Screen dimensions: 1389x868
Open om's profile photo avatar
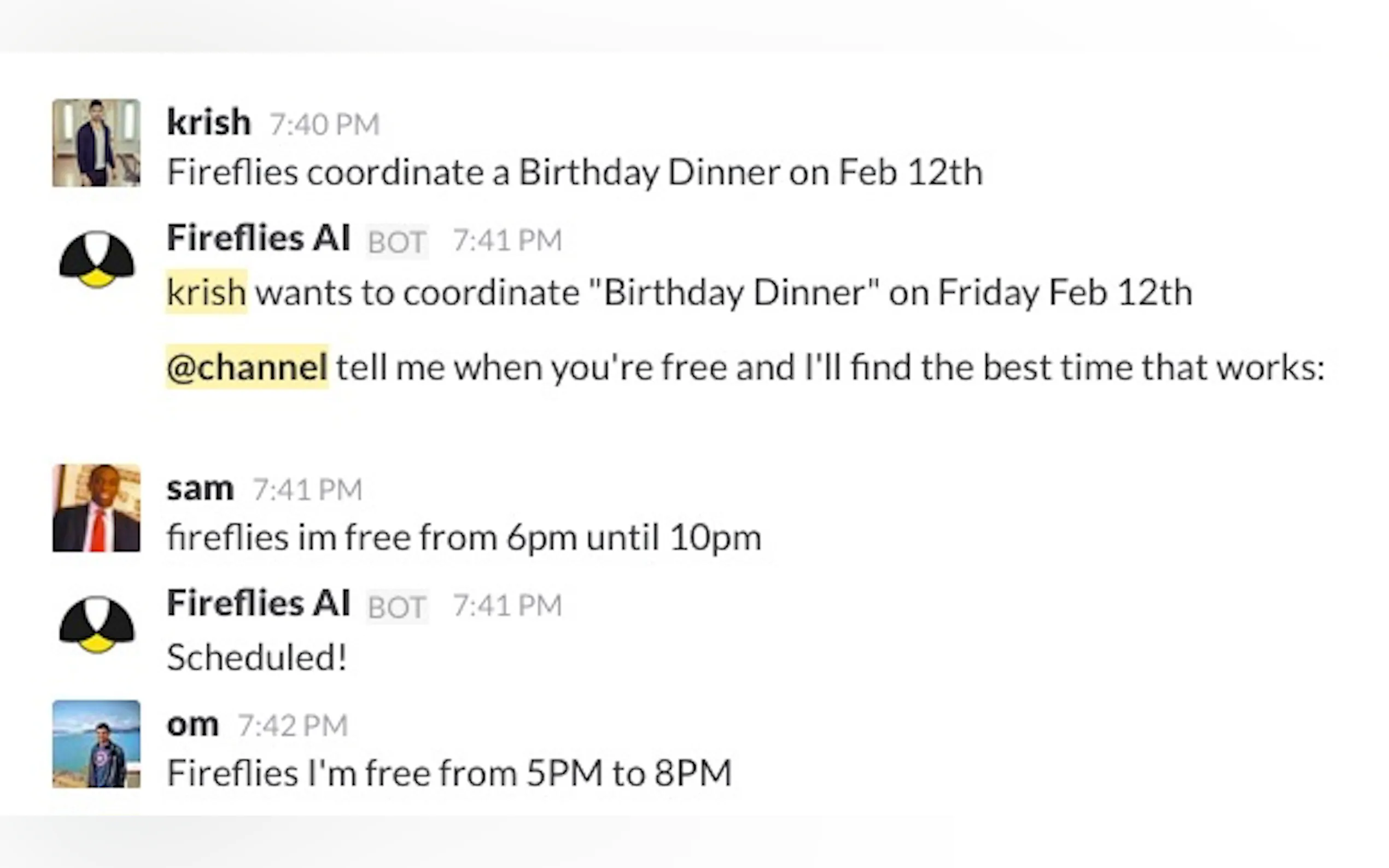(96, 744)
